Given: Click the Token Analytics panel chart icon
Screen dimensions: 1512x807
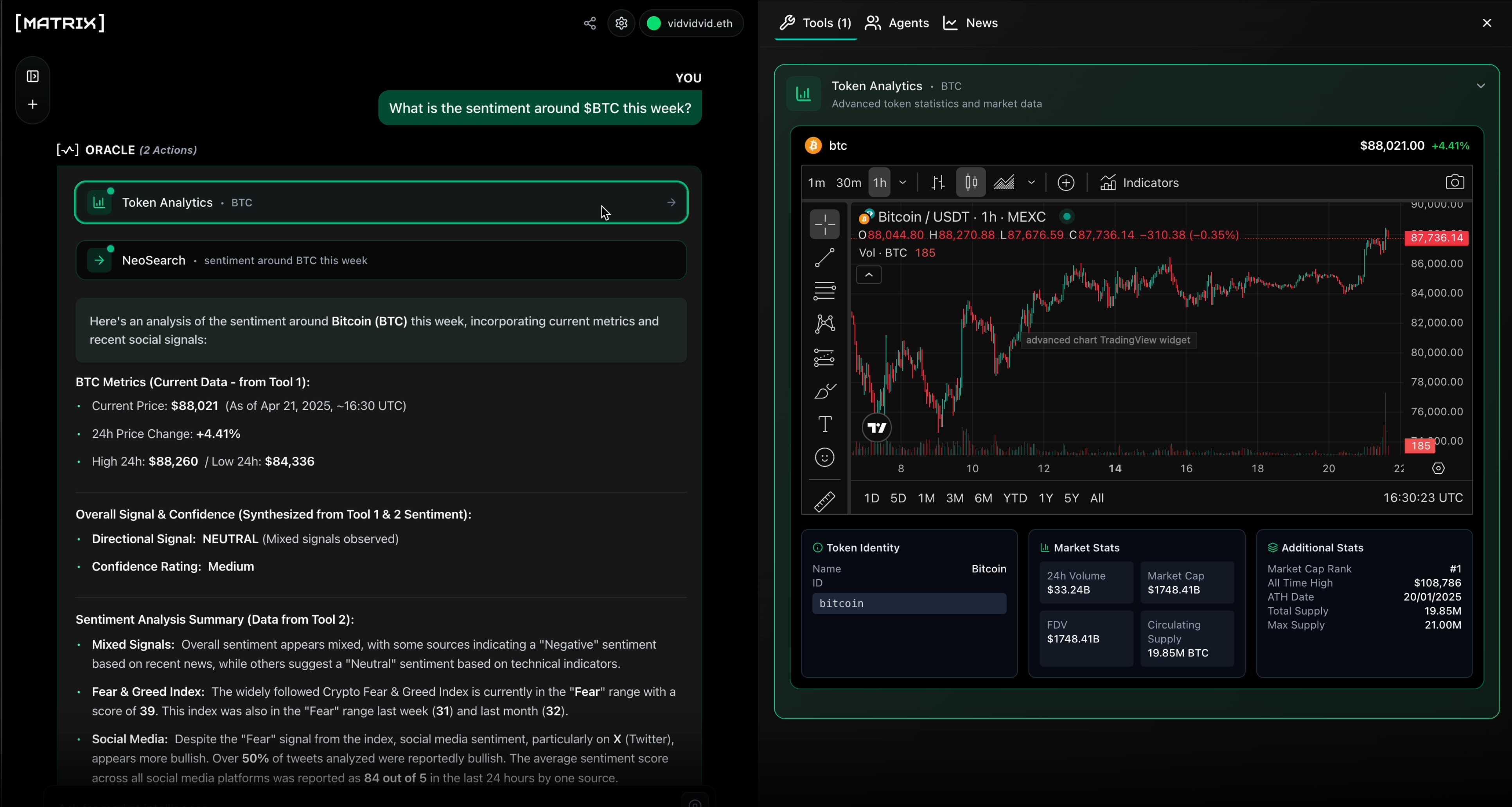Looking at the screenshot, I should pos(804,94).
